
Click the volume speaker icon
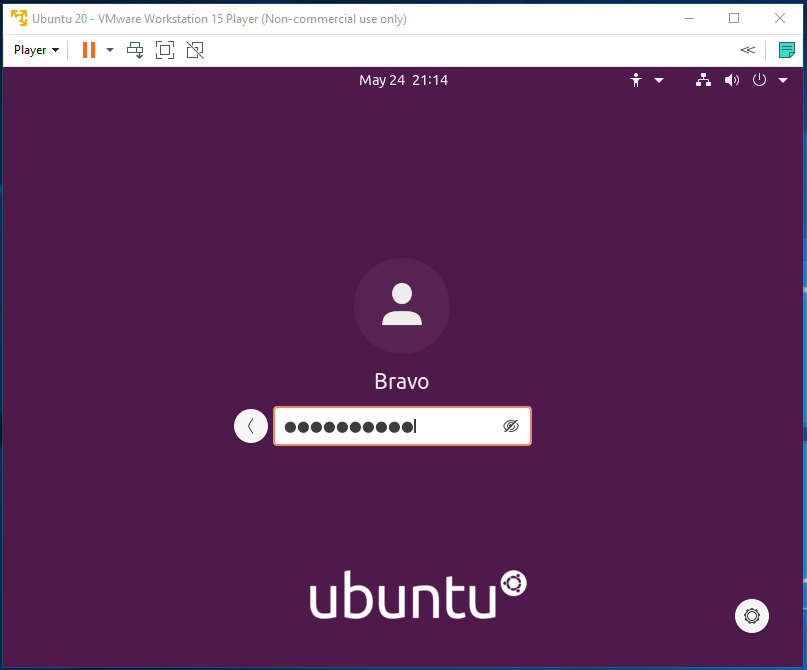tap(732, 80)
